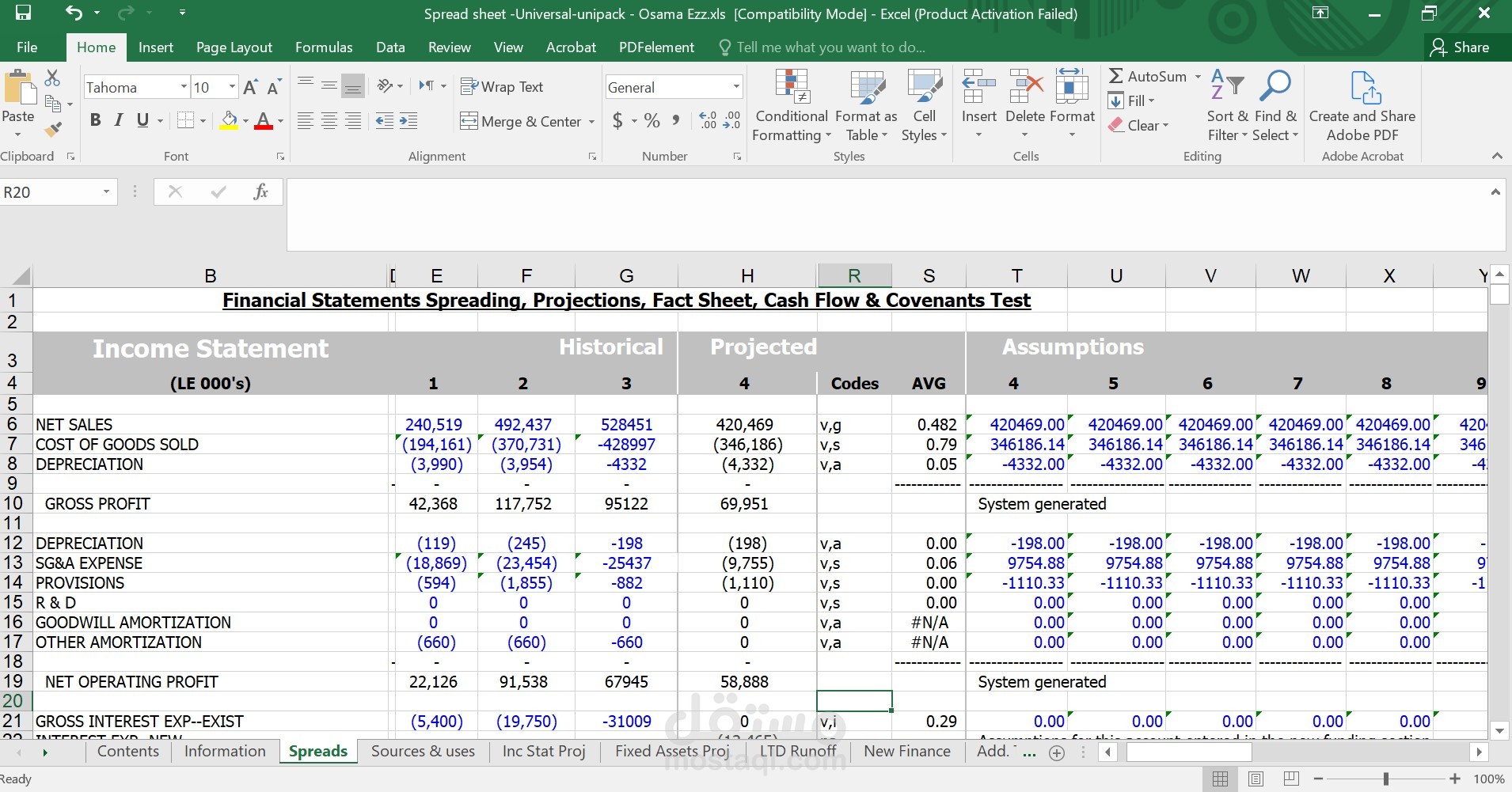
Task: Click the add new sheet plus button
Action: [1057, 753]
